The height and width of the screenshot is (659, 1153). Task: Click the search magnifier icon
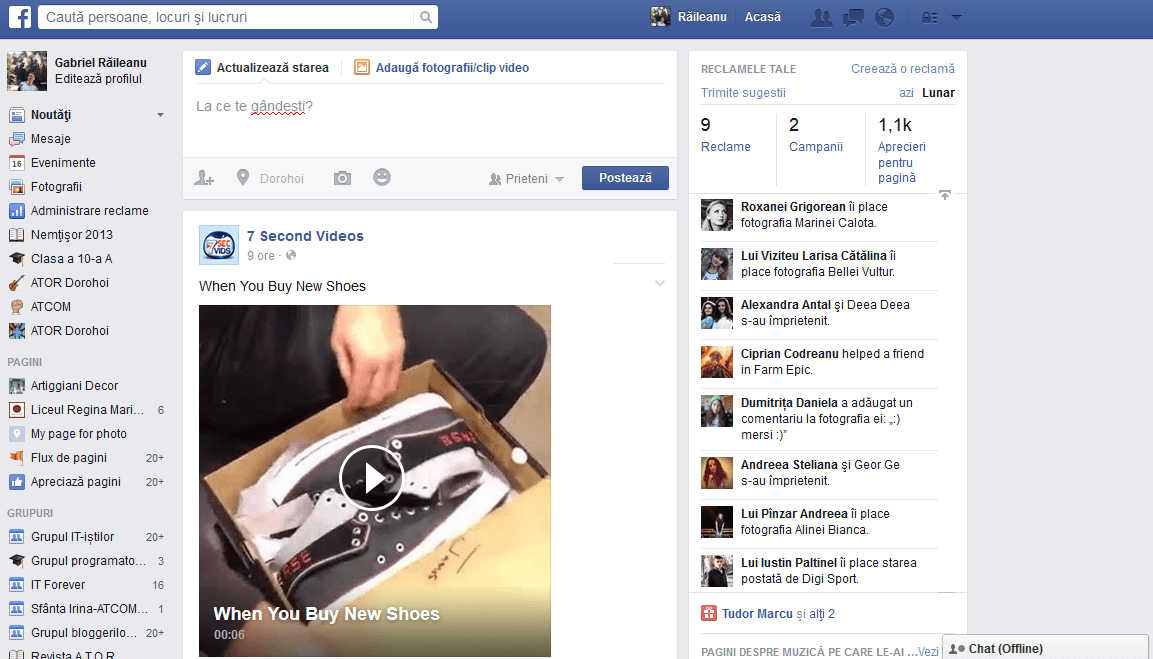426,17
